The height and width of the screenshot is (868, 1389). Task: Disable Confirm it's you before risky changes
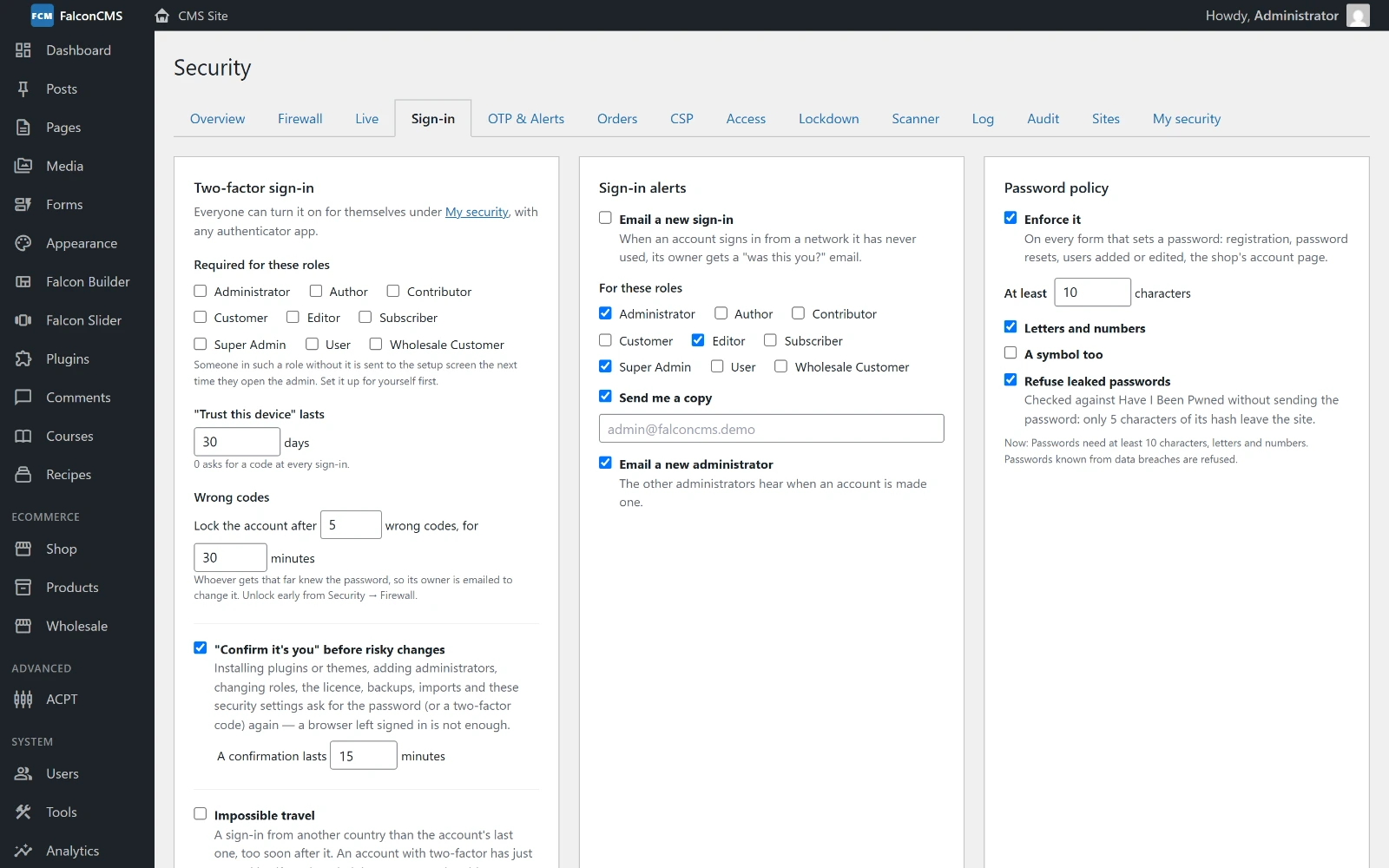tap(201, 648)
